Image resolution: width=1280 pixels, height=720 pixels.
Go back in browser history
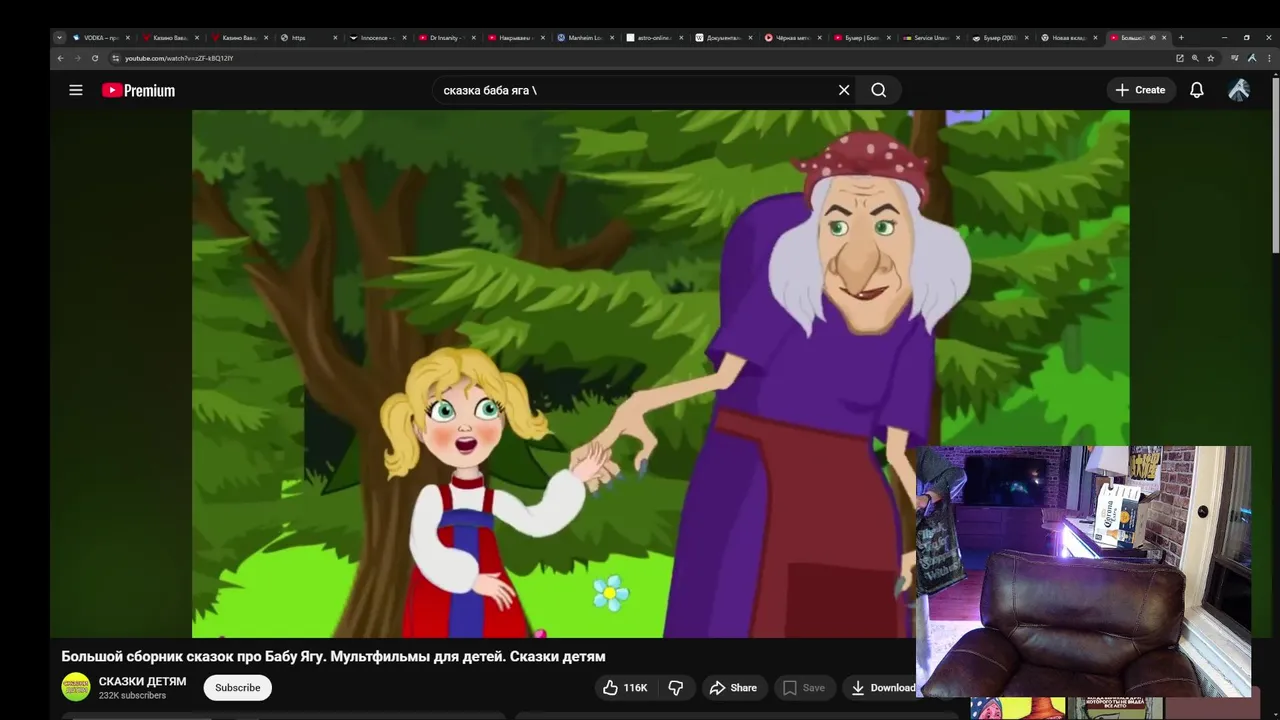pyautogui.click(x=60, y=58)
